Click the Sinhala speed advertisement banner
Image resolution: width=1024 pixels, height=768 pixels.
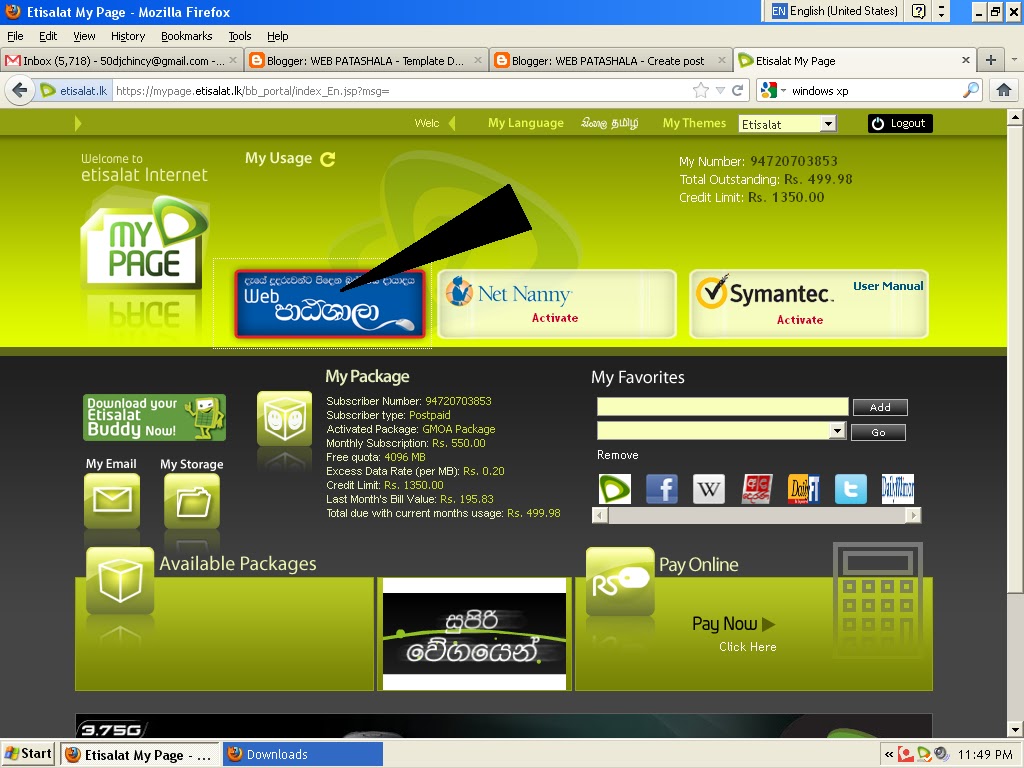(474, 634)
